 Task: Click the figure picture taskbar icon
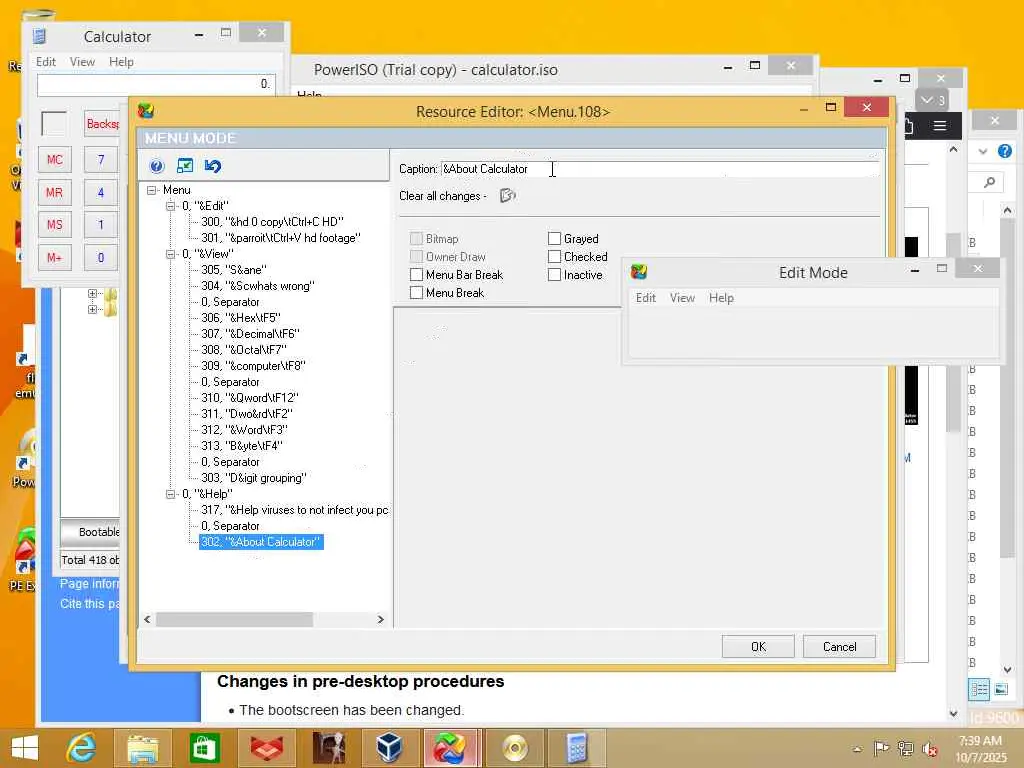click(328, 748)
